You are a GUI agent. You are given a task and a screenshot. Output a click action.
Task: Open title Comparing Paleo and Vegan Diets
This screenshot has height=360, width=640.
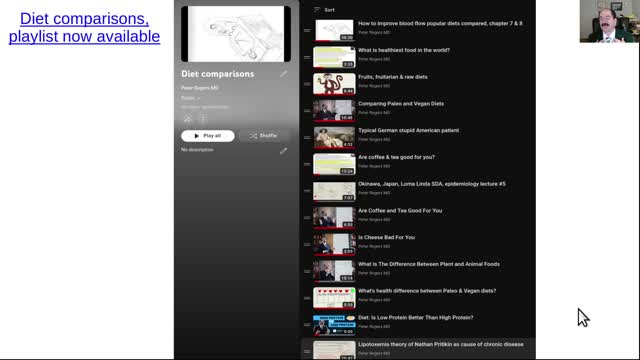401,104
